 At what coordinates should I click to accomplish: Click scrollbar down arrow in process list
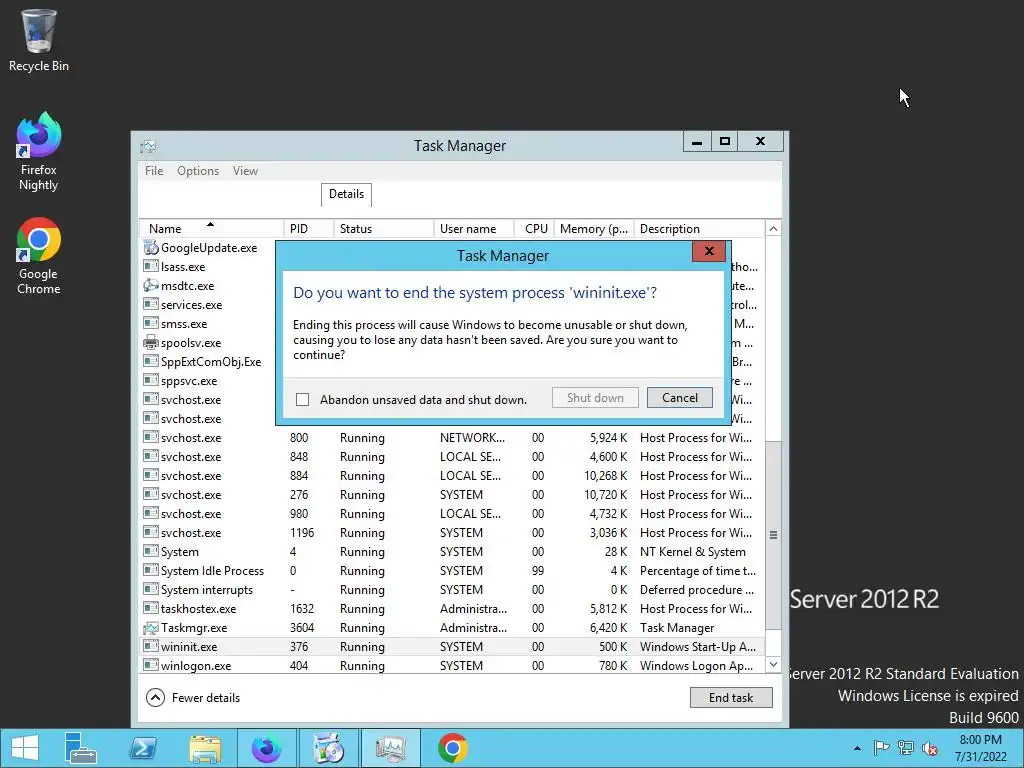[773, 665]
